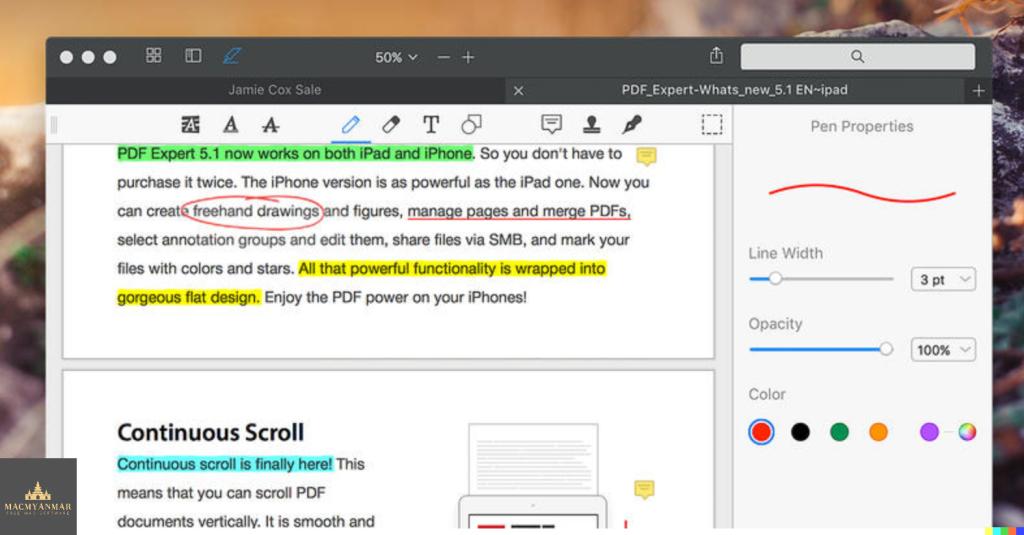The width and height of the screenshot is (1024, 535).
Task: Add a new tab with plus button
Action: coord(978,91)
